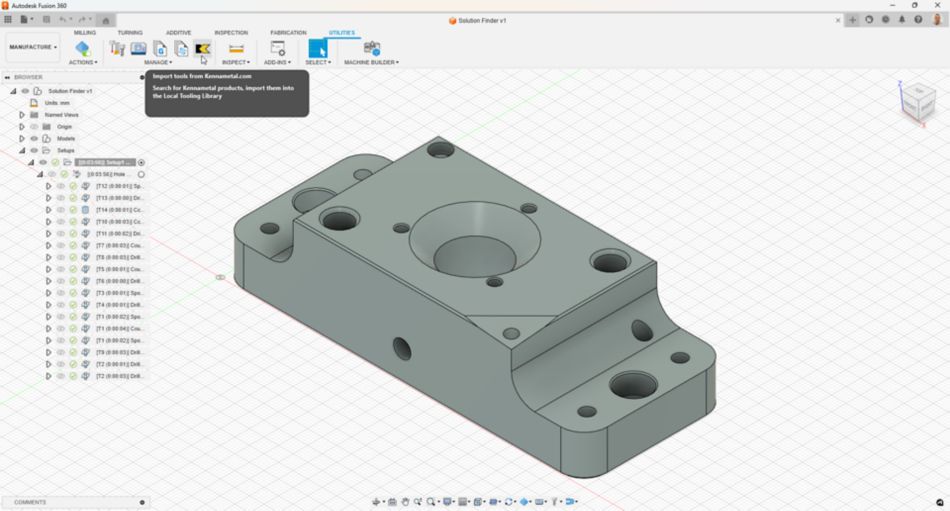This screenshot has height=511, width=950.
Task: Expand the T13 operation row
Action: 48,198
